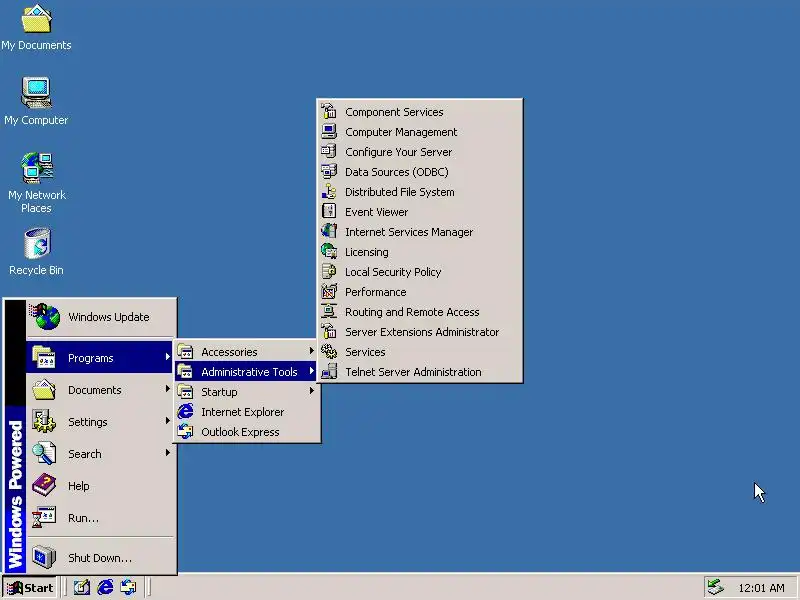This screenshot has width=800, height=600.
Task: Click the Event Viewer icon
Action: point(329,211)
